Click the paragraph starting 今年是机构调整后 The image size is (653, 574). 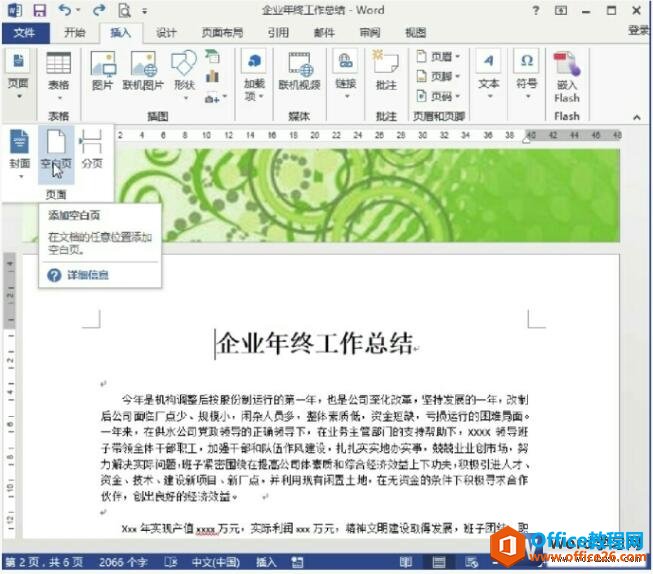point(315,448)
